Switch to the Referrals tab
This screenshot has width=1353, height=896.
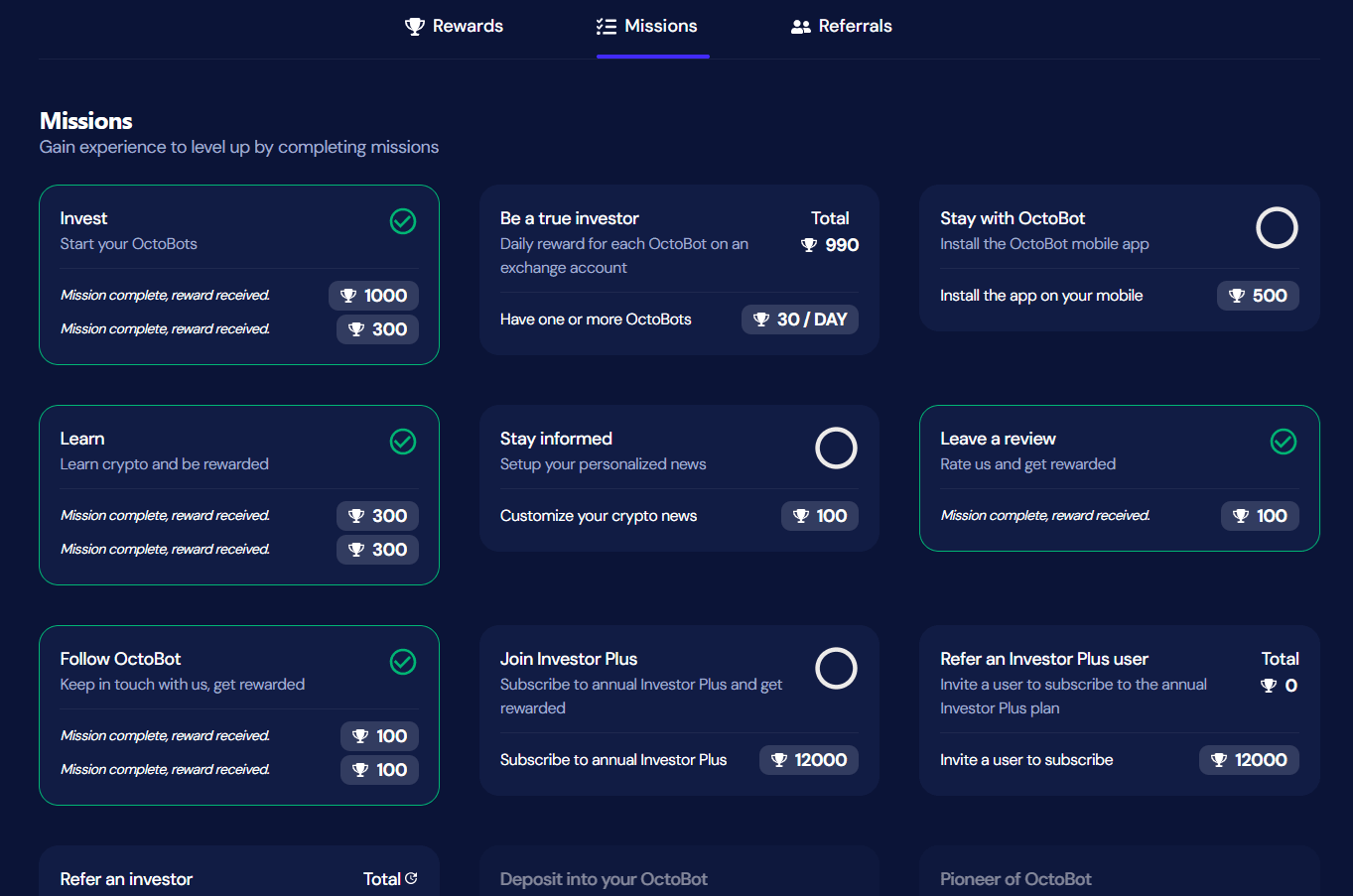click(841, 26)
